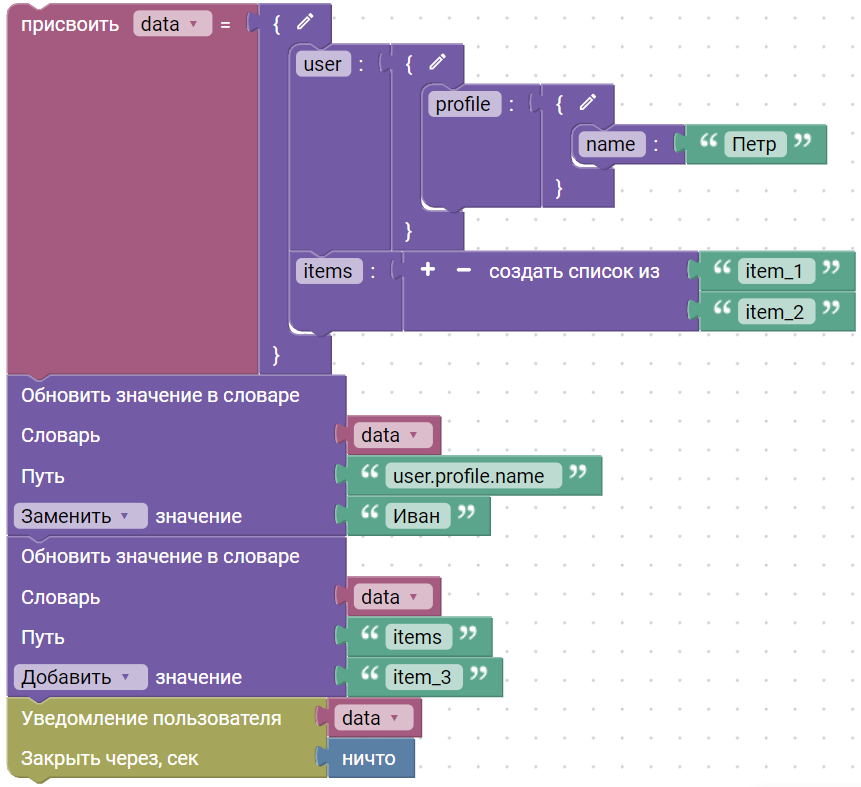Click the minus icon in the create list block
The image size is (861, 787).
463,270
